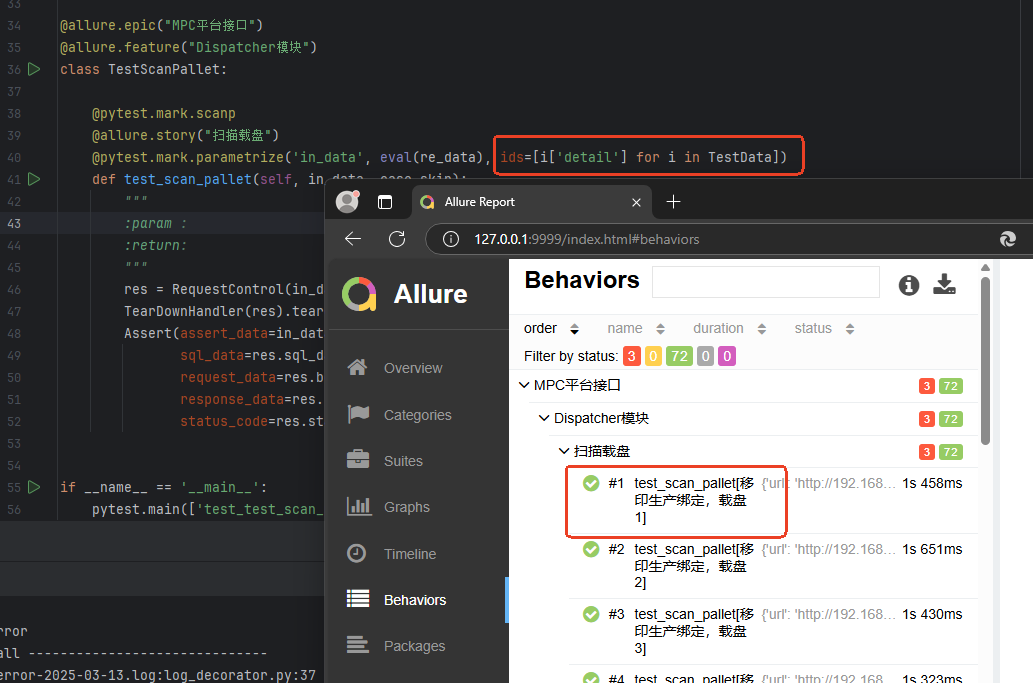Open the browser profile avatar icon

pyautogui.click(x=347, y=202)
